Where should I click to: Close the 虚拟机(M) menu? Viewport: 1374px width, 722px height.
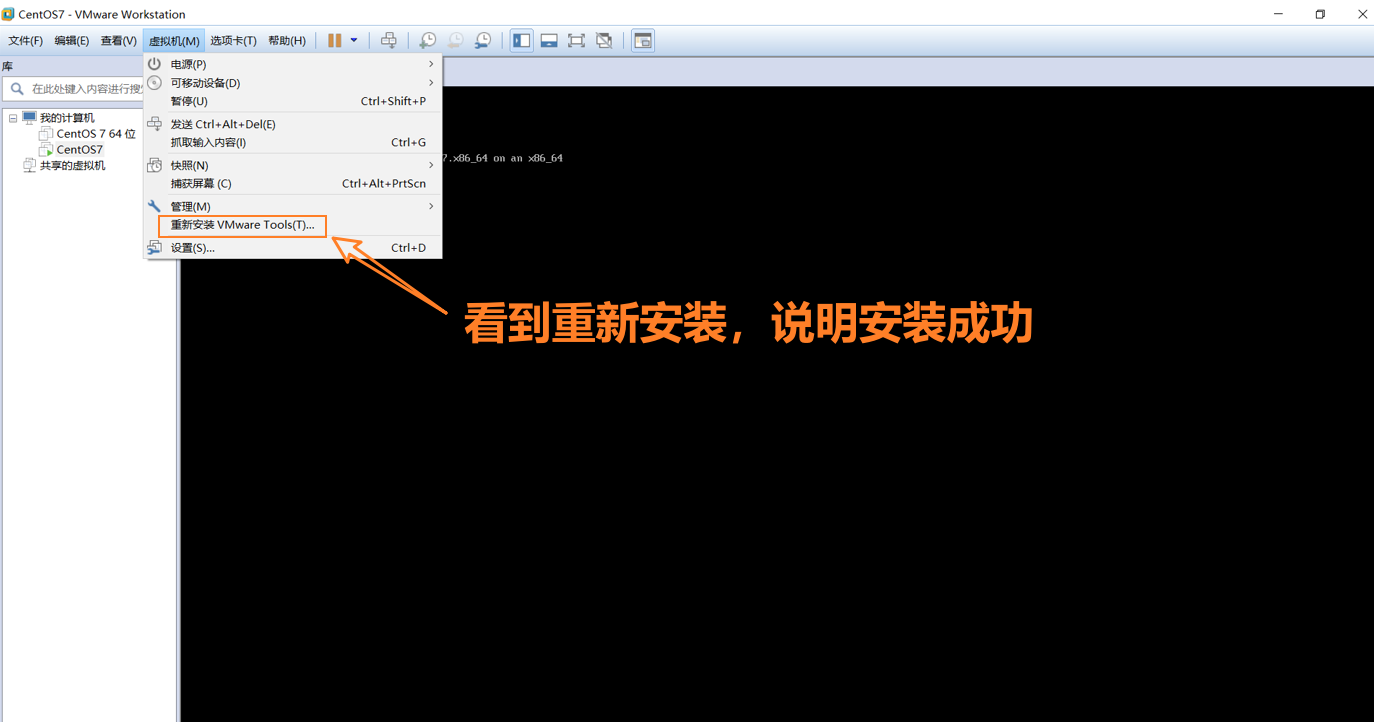pyautogui.click(x=174, y=41)
